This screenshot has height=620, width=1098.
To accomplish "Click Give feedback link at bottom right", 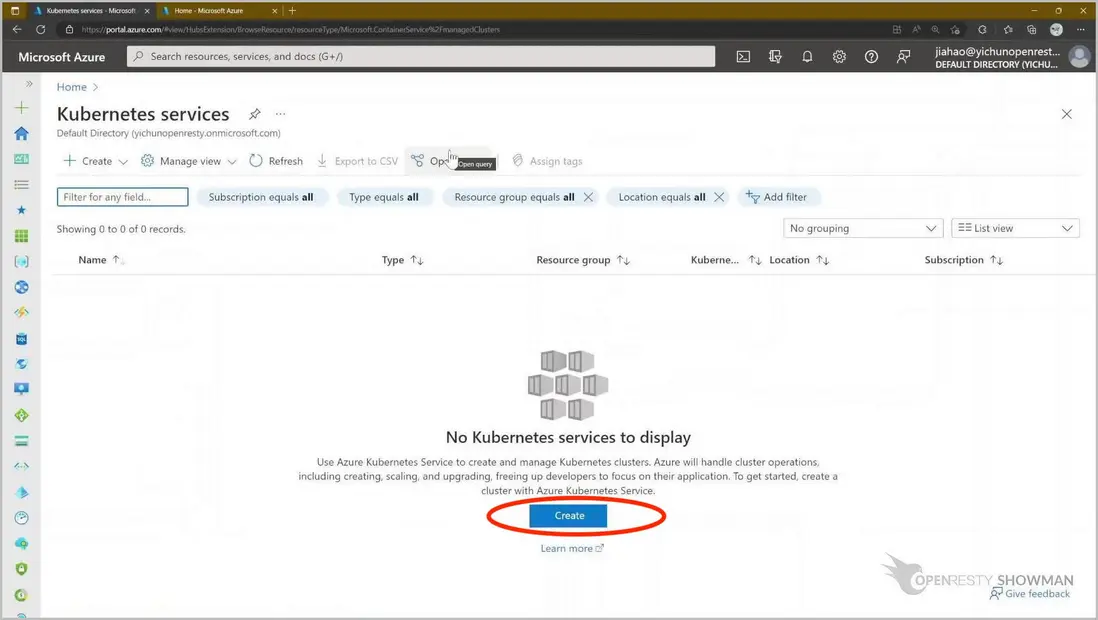I will tap(1030, 594).
